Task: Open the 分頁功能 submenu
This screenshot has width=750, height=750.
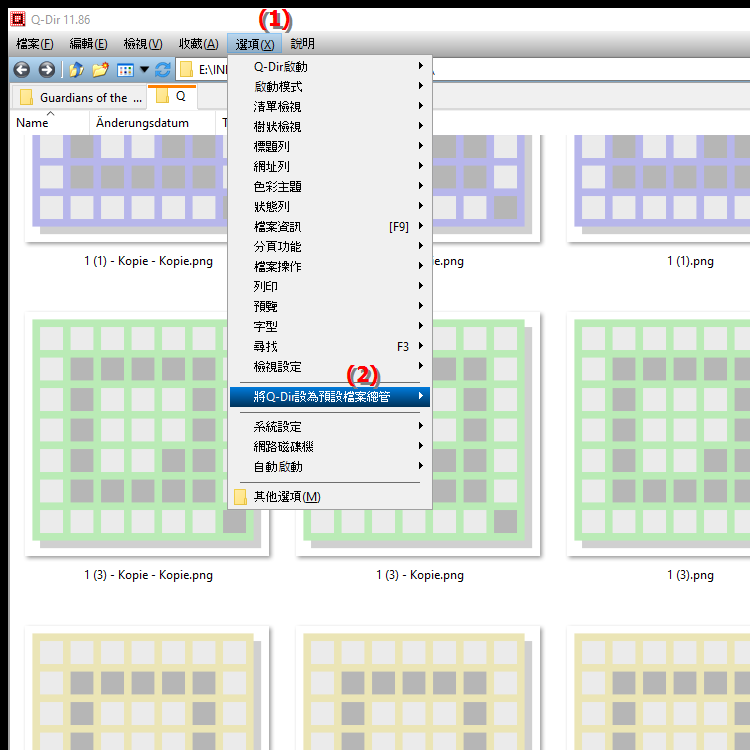Action: [330, 247]
